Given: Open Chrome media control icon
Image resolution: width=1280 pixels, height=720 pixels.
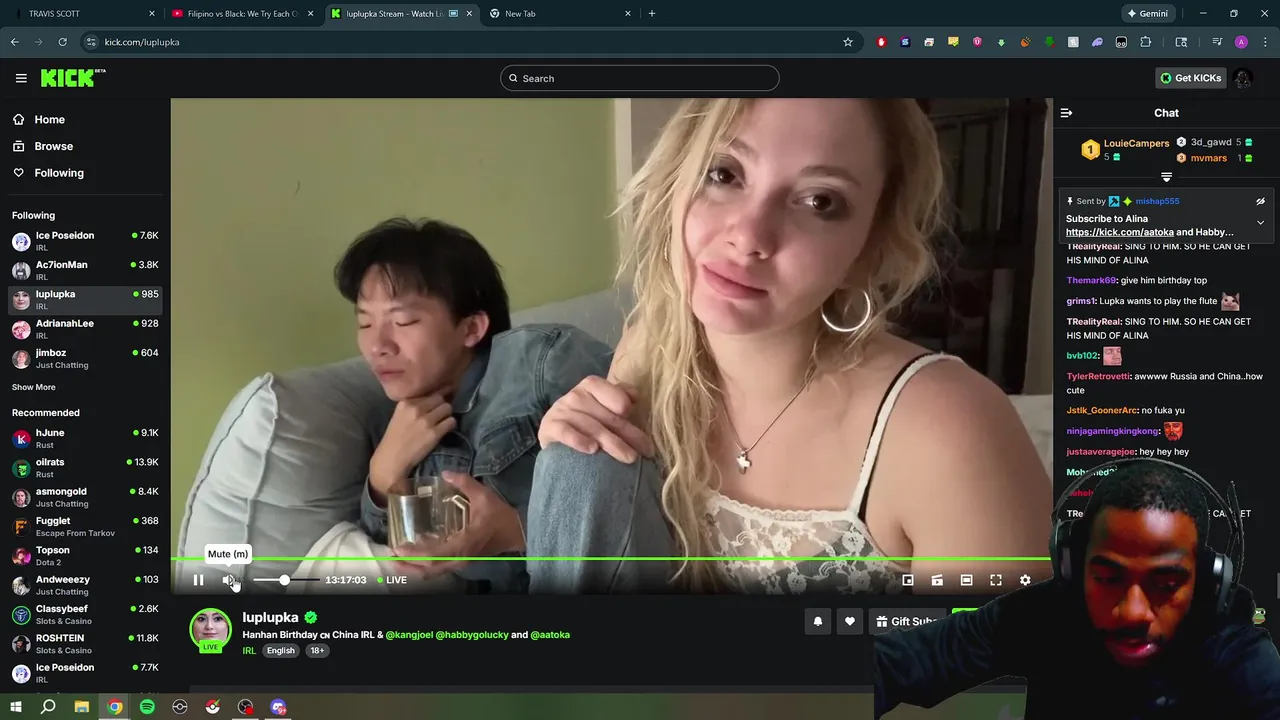Looking at the screenshot, I should (1217, 42).
